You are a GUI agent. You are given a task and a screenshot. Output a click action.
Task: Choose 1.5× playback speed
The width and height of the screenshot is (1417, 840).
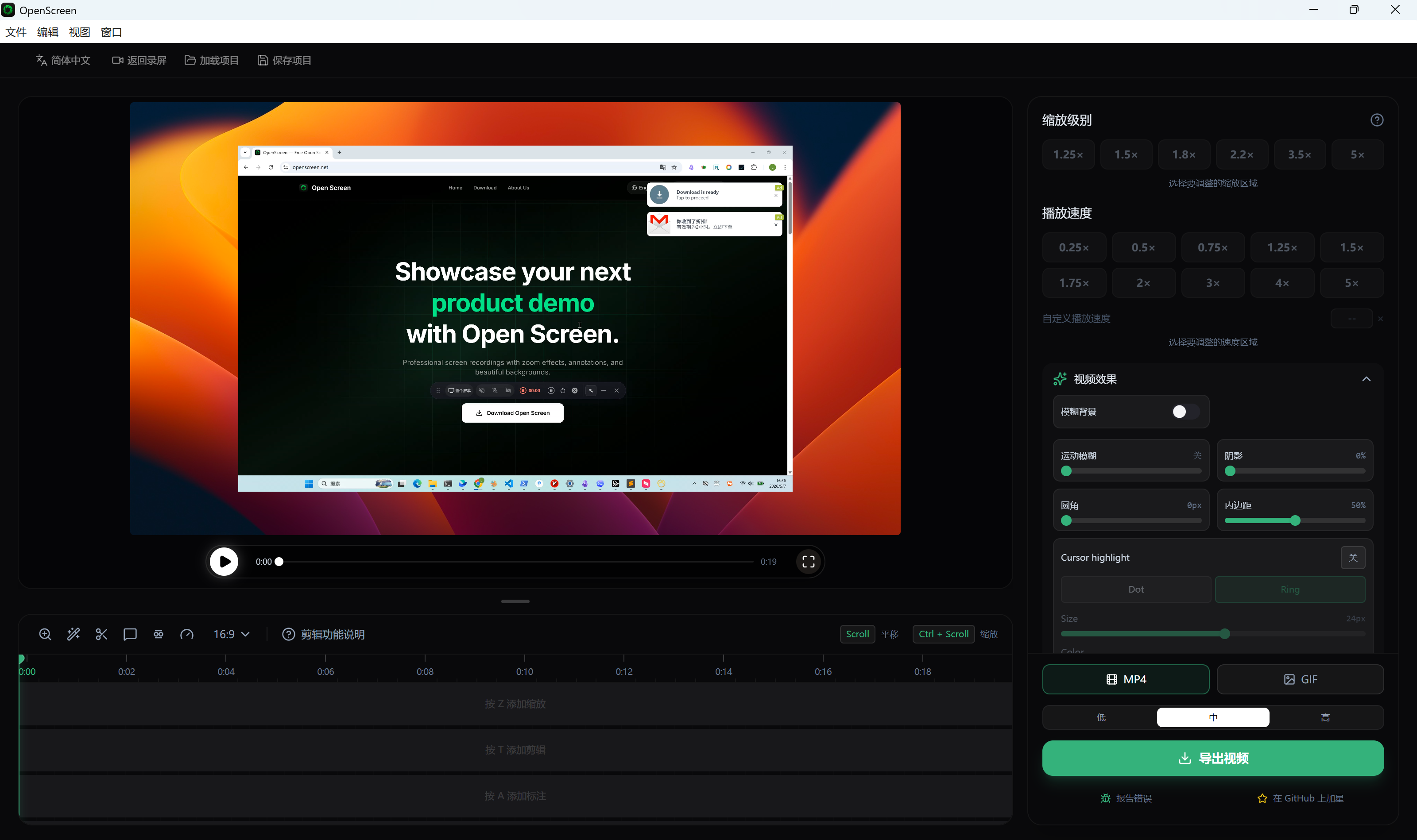1351,247
